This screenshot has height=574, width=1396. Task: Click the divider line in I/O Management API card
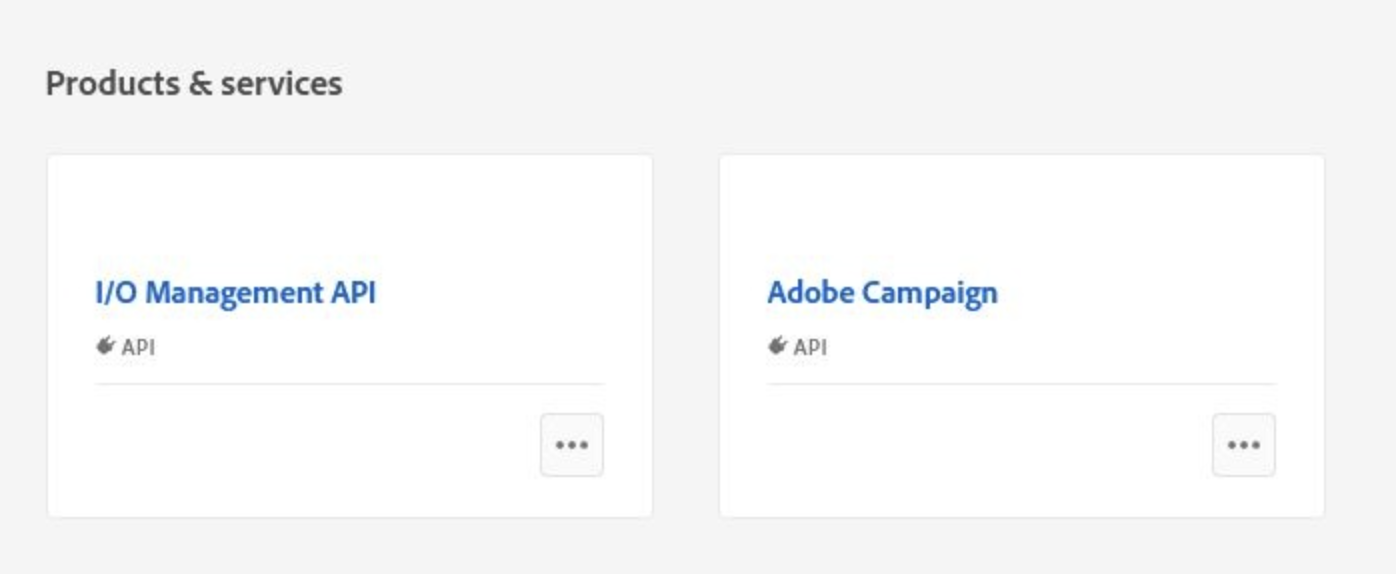pos(350,383)
